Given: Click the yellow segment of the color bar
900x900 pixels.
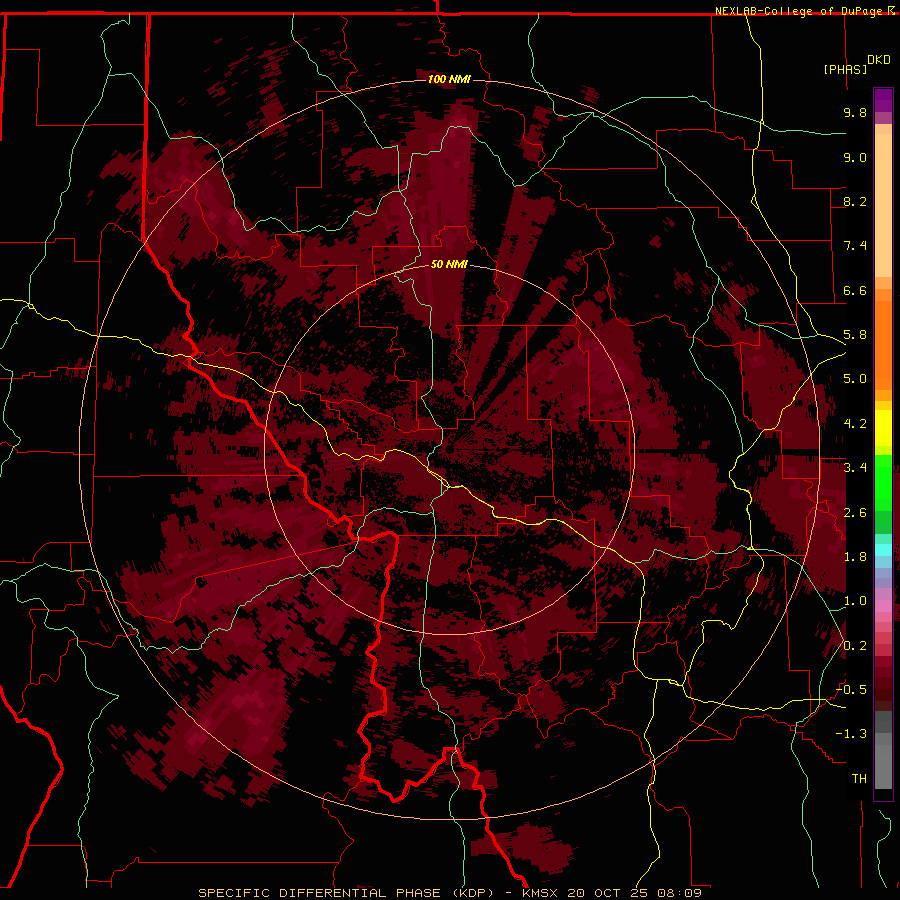Looking at the screenshot, I should [883, 428].
